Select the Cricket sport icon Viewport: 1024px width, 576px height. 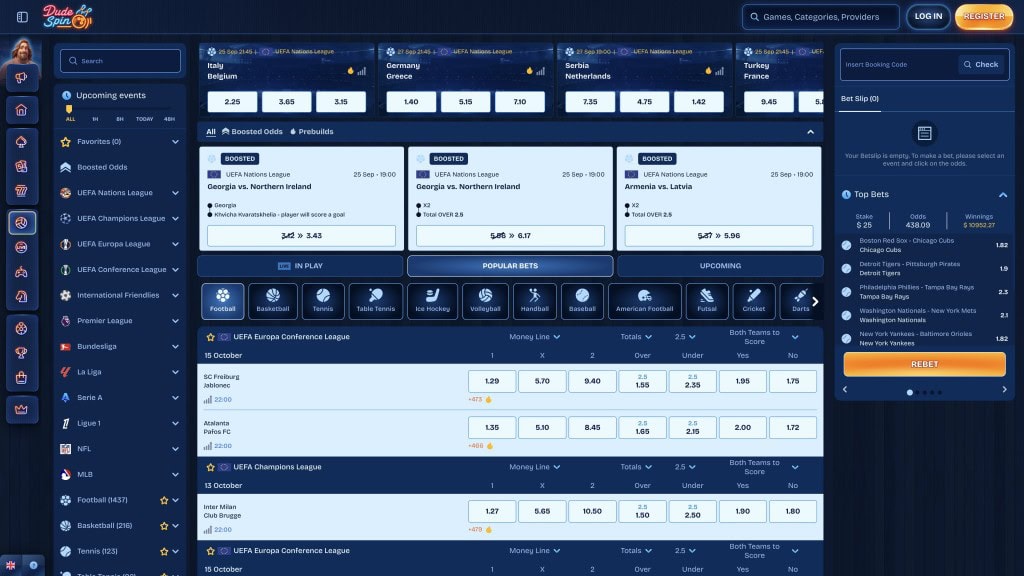click(754, 301)
